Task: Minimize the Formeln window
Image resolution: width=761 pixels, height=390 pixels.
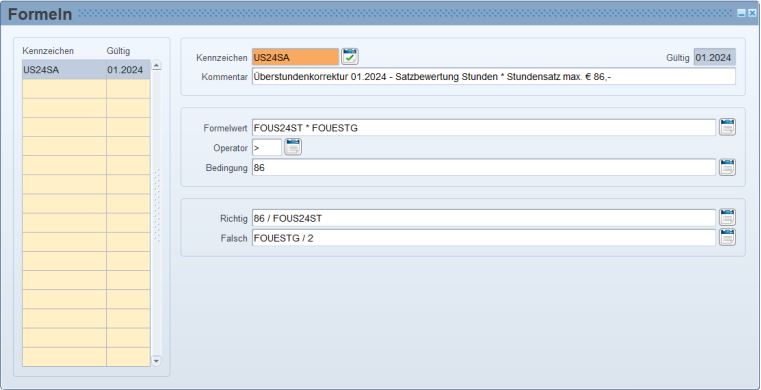Action: tap(741, 14)
